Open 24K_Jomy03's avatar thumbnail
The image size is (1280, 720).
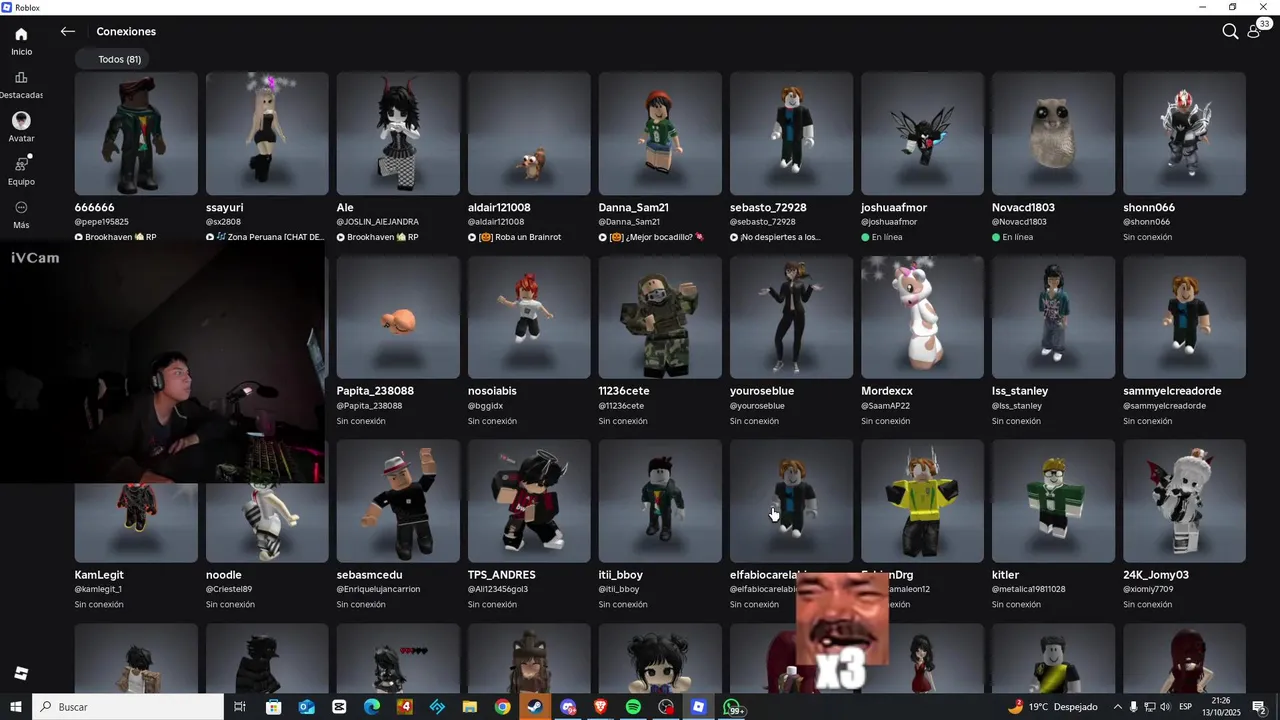(1184, 501)
